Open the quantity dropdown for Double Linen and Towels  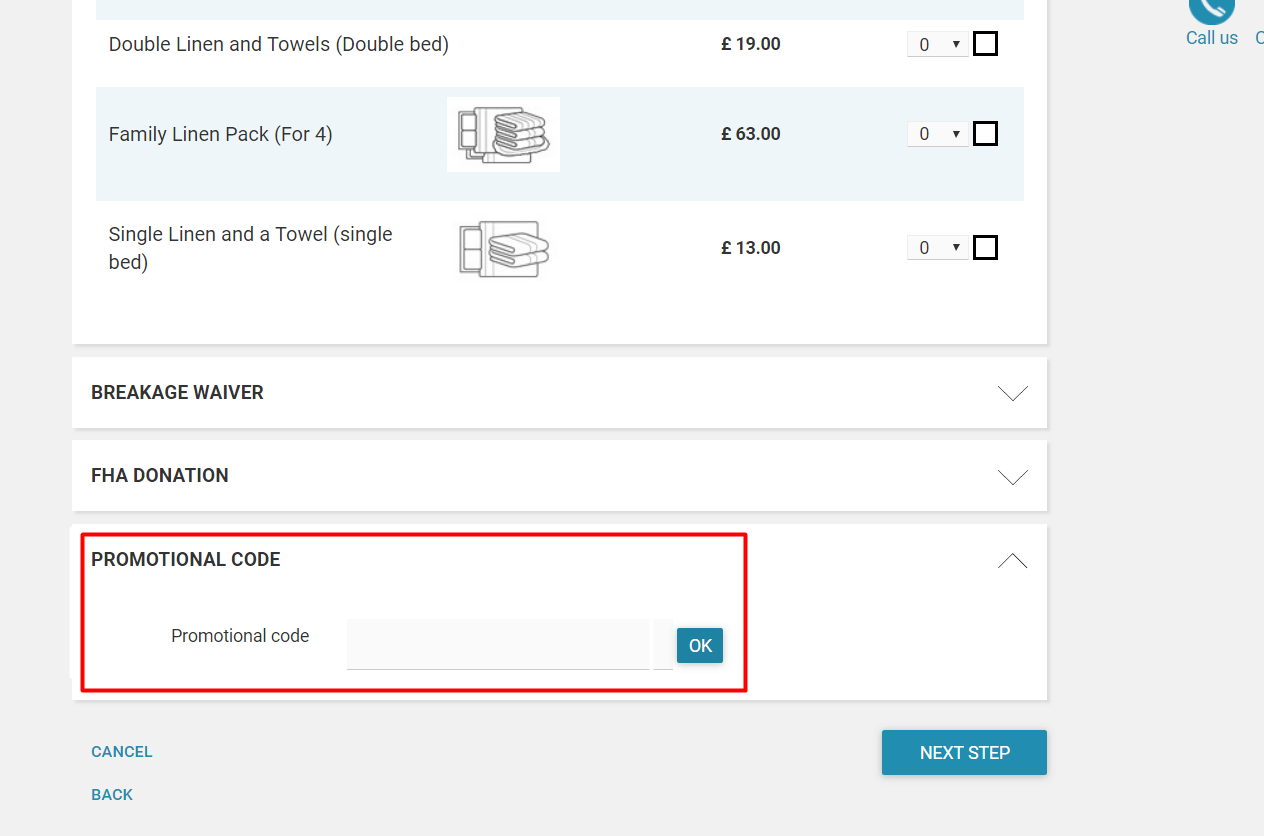(x=937, y=43)
